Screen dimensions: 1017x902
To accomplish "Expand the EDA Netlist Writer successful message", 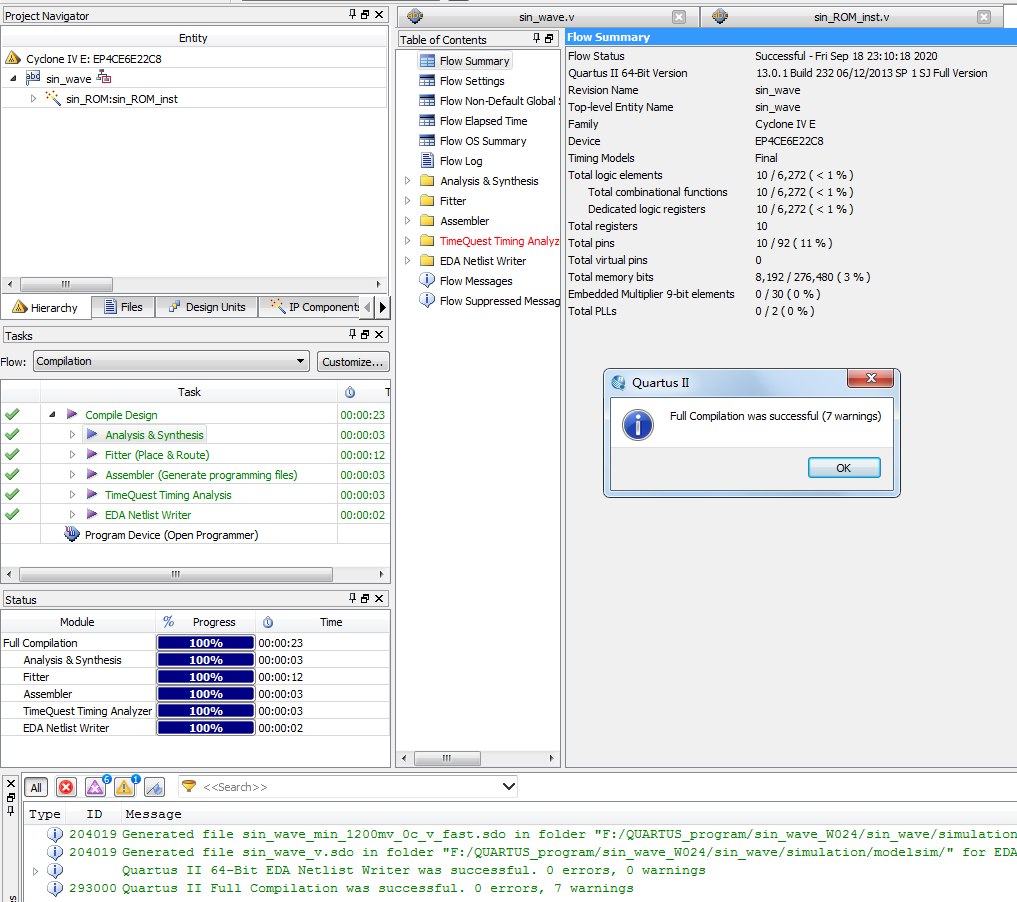I will pos(36,871).
